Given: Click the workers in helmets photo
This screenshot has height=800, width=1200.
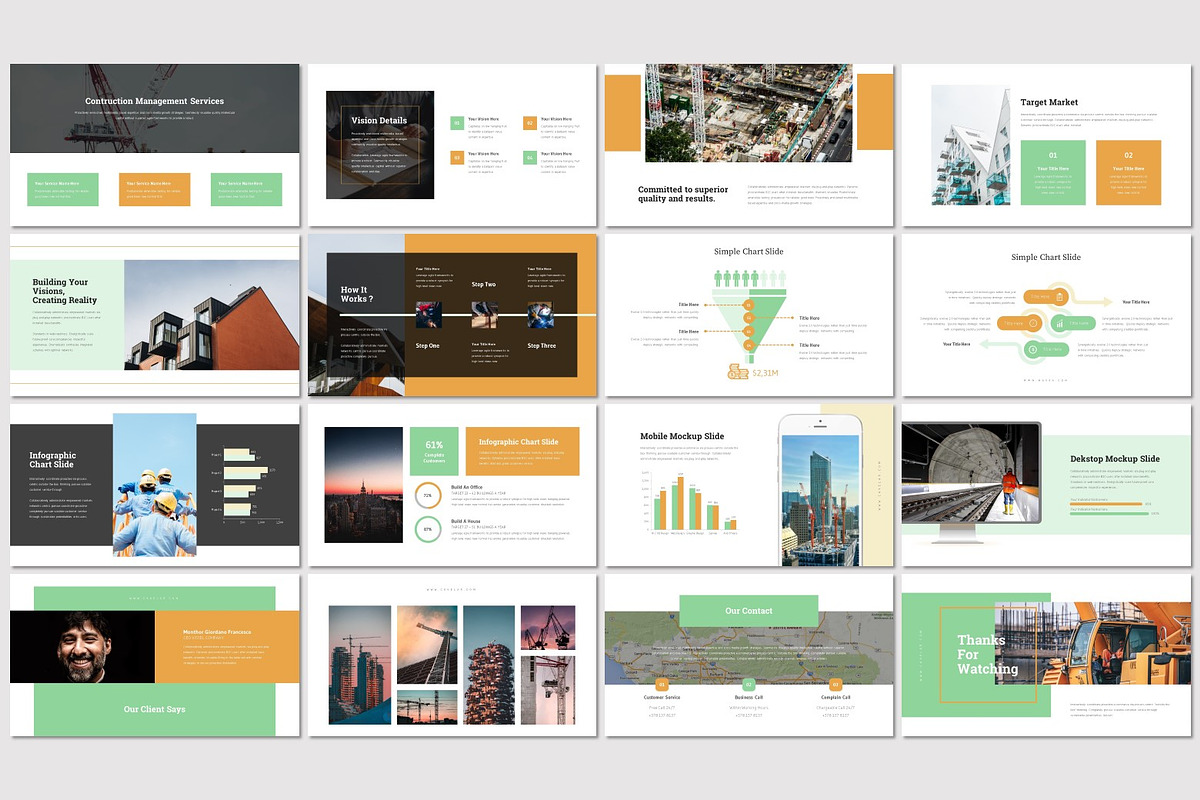Looking at the screenshot, I should point(154,485).
